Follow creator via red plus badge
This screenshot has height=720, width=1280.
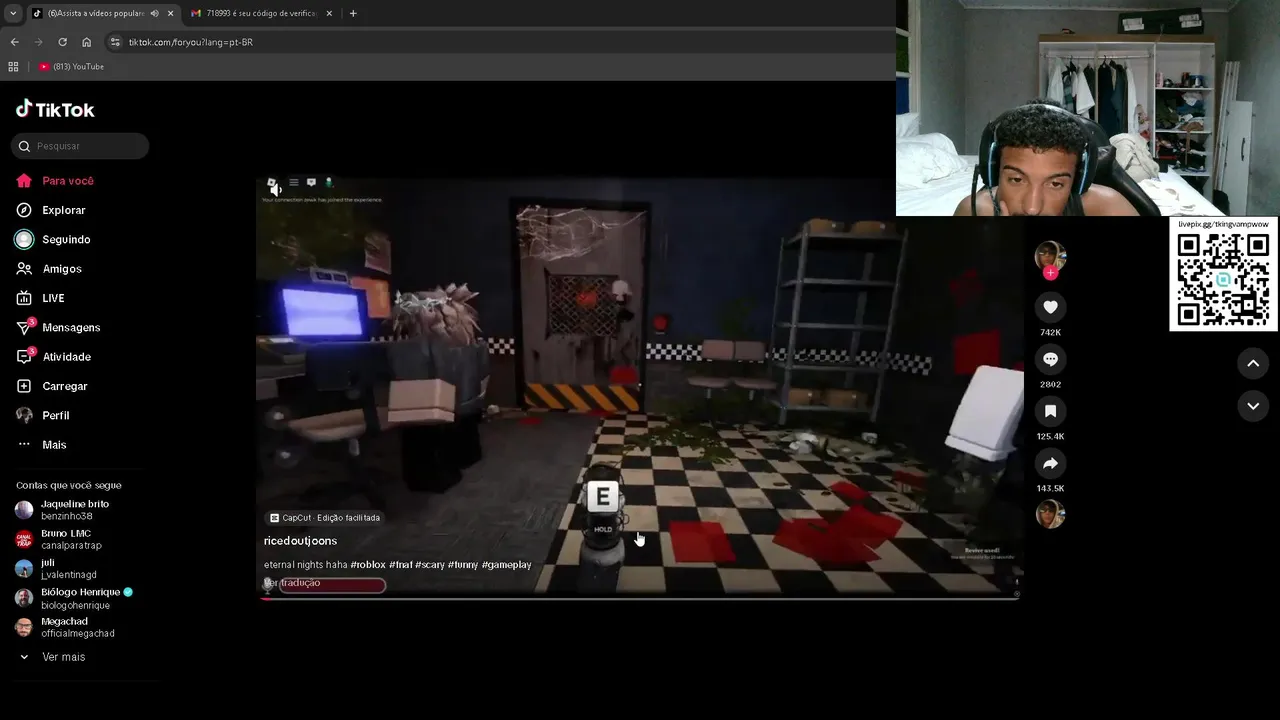(x=1050, y=273)
